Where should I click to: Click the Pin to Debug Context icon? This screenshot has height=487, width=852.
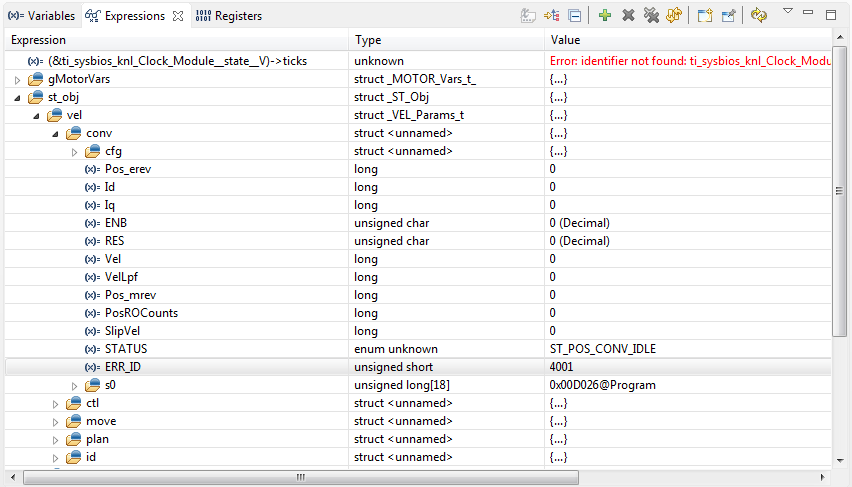pyautogui.click(x=728, y=15)
